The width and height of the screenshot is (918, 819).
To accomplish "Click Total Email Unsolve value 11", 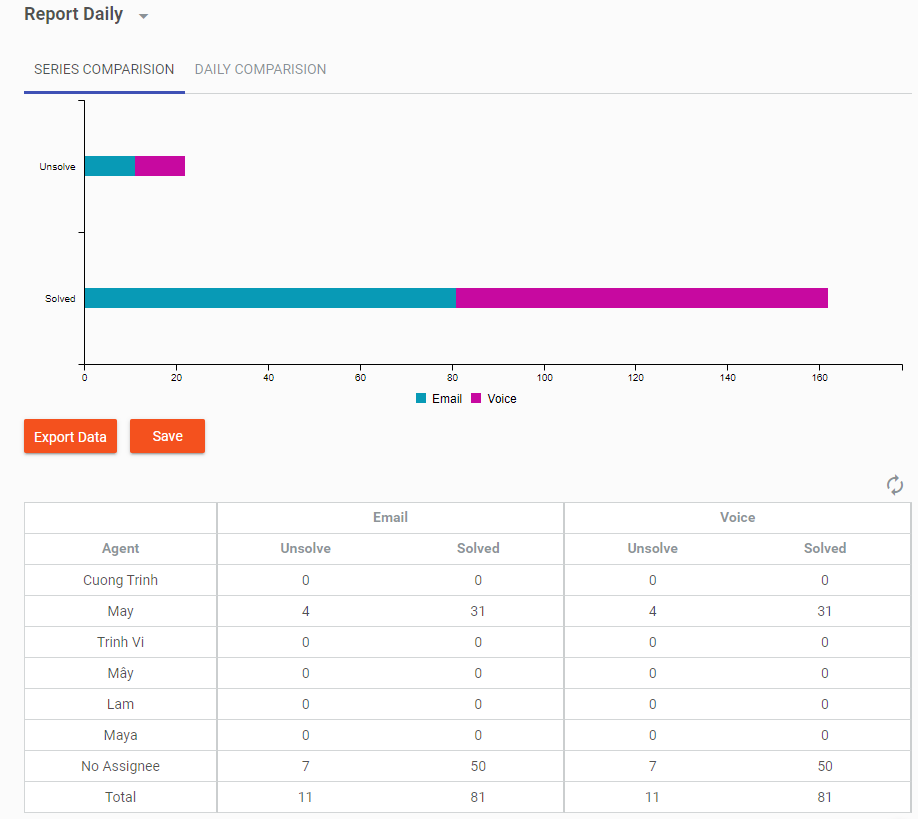I will pyautogui.click(x=305, y=797).
